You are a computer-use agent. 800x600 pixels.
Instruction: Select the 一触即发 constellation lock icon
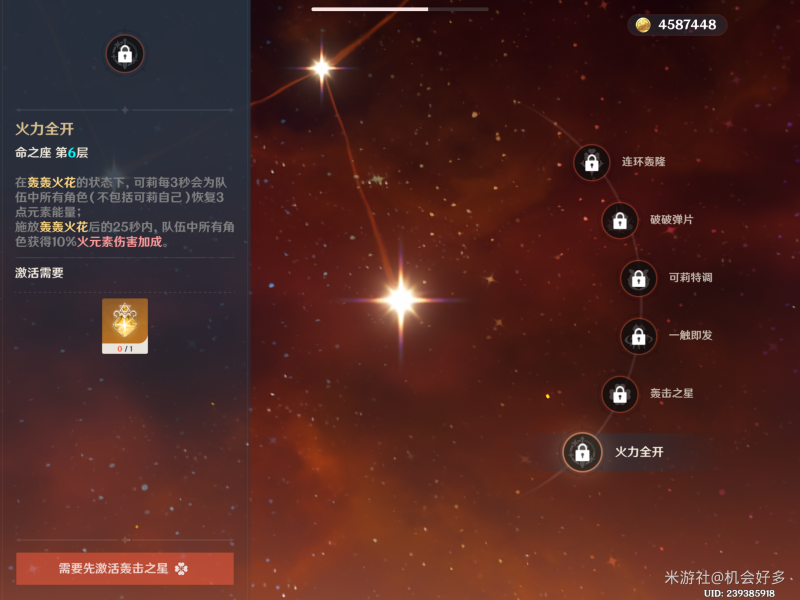(638, 337)
